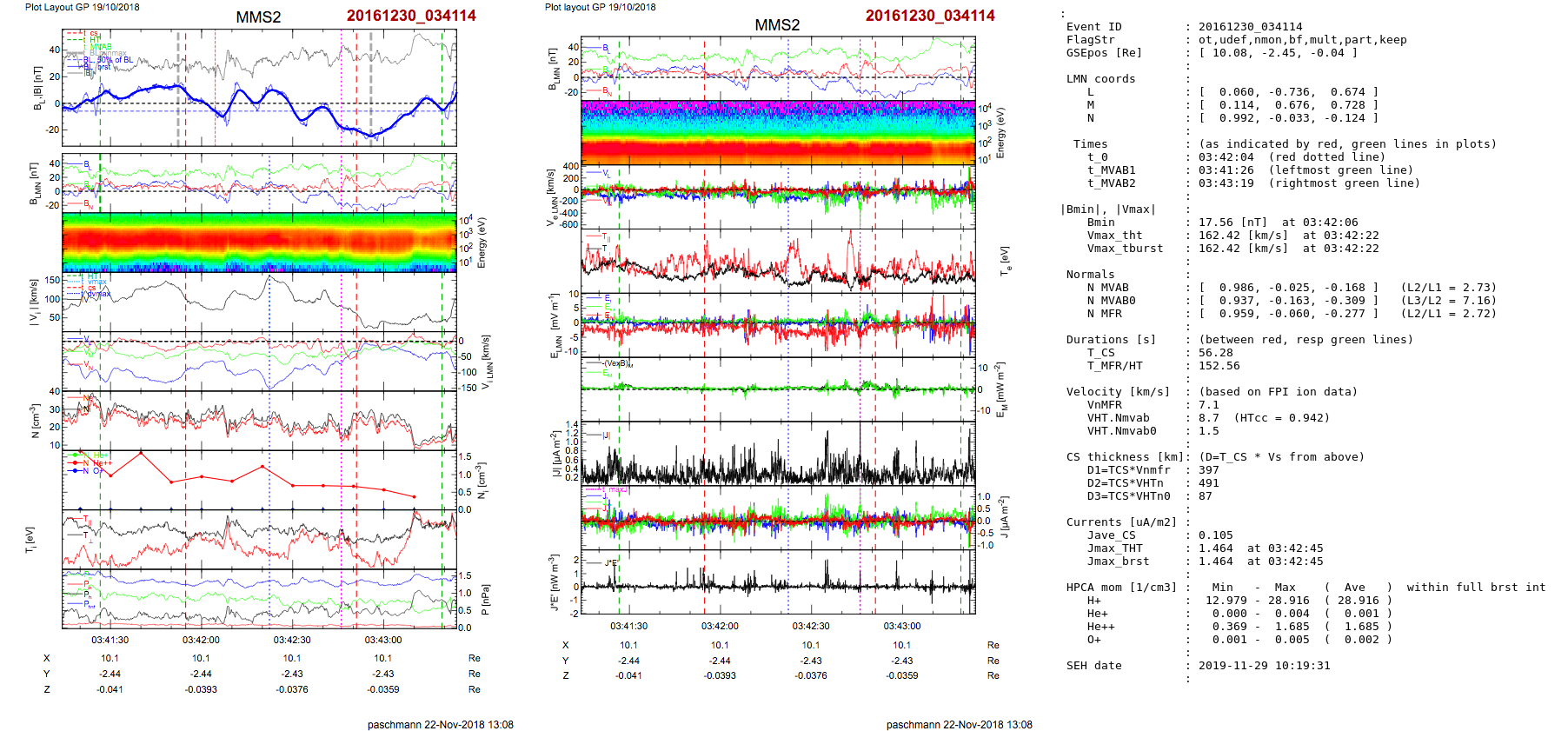This screenshot has width=1568, height=731.
Task: Click the MMS2 title above the left plot
Action: (258, 17)
